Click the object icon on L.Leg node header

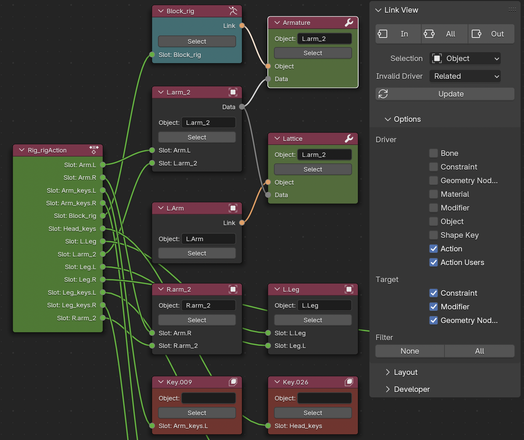(349, 289)
